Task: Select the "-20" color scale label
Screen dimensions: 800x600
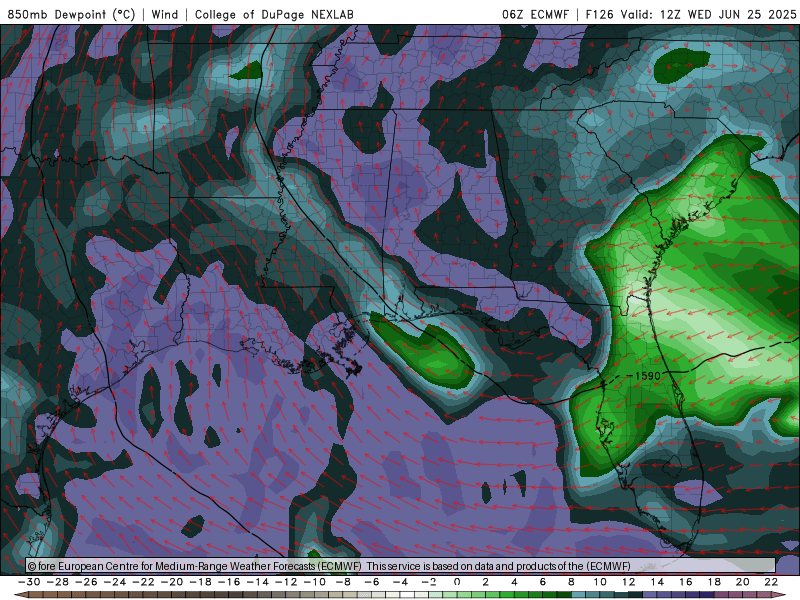Action: (172, 582)
